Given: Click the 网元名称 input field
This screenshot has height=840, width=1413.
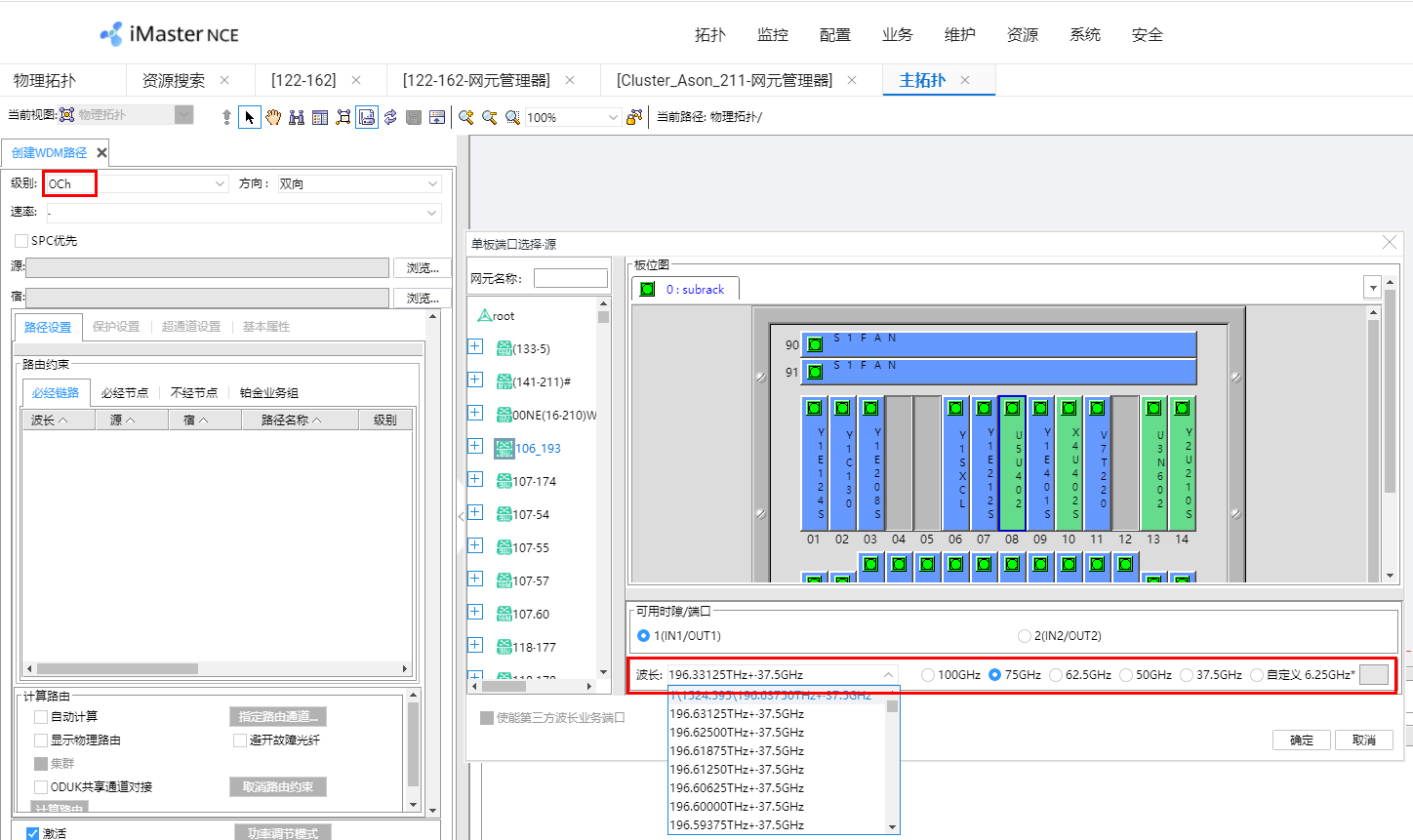Looking at the screenshot, I should coord(571,279).
